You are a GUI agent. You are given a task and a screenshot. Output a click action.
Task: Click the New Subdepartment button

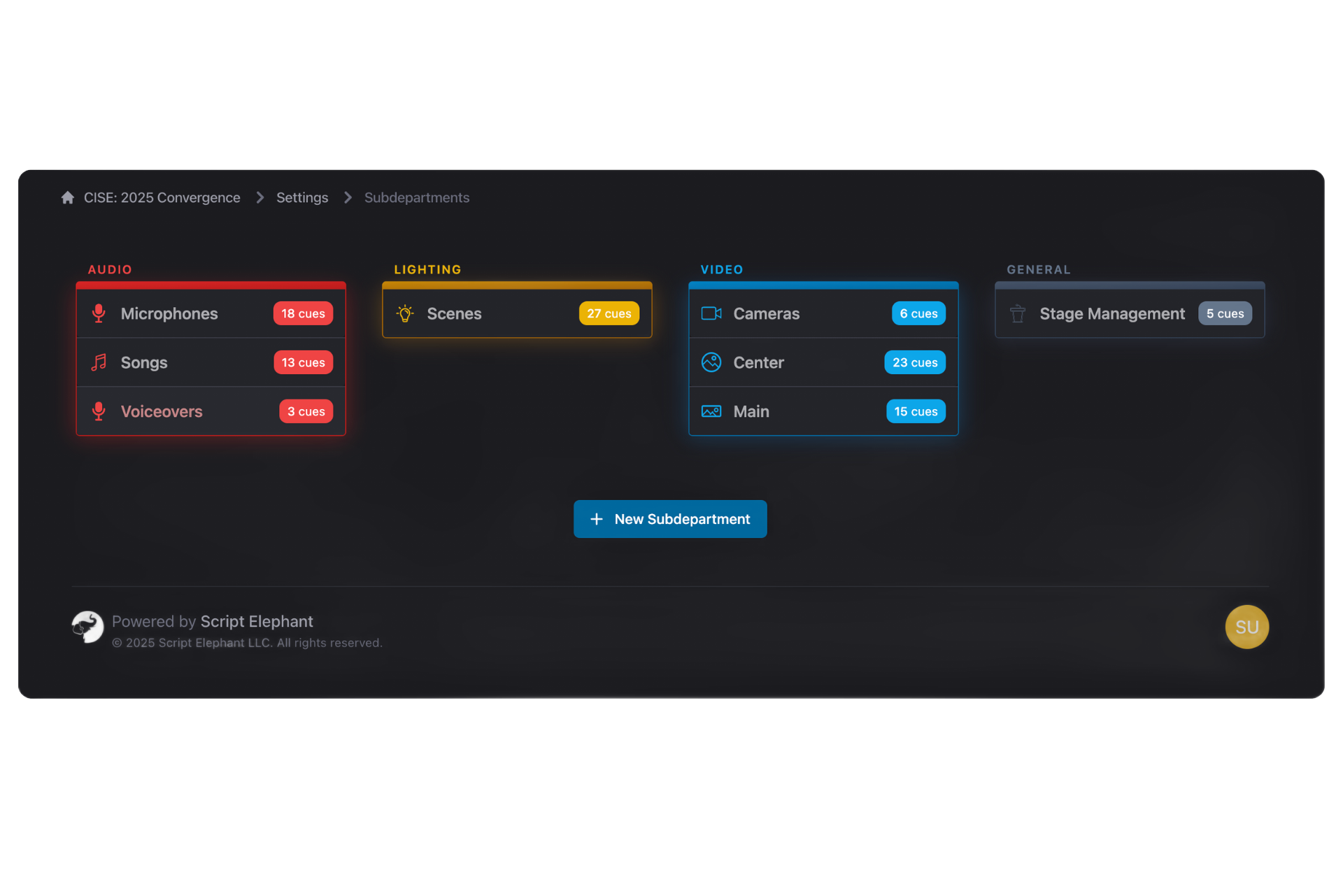670,519
